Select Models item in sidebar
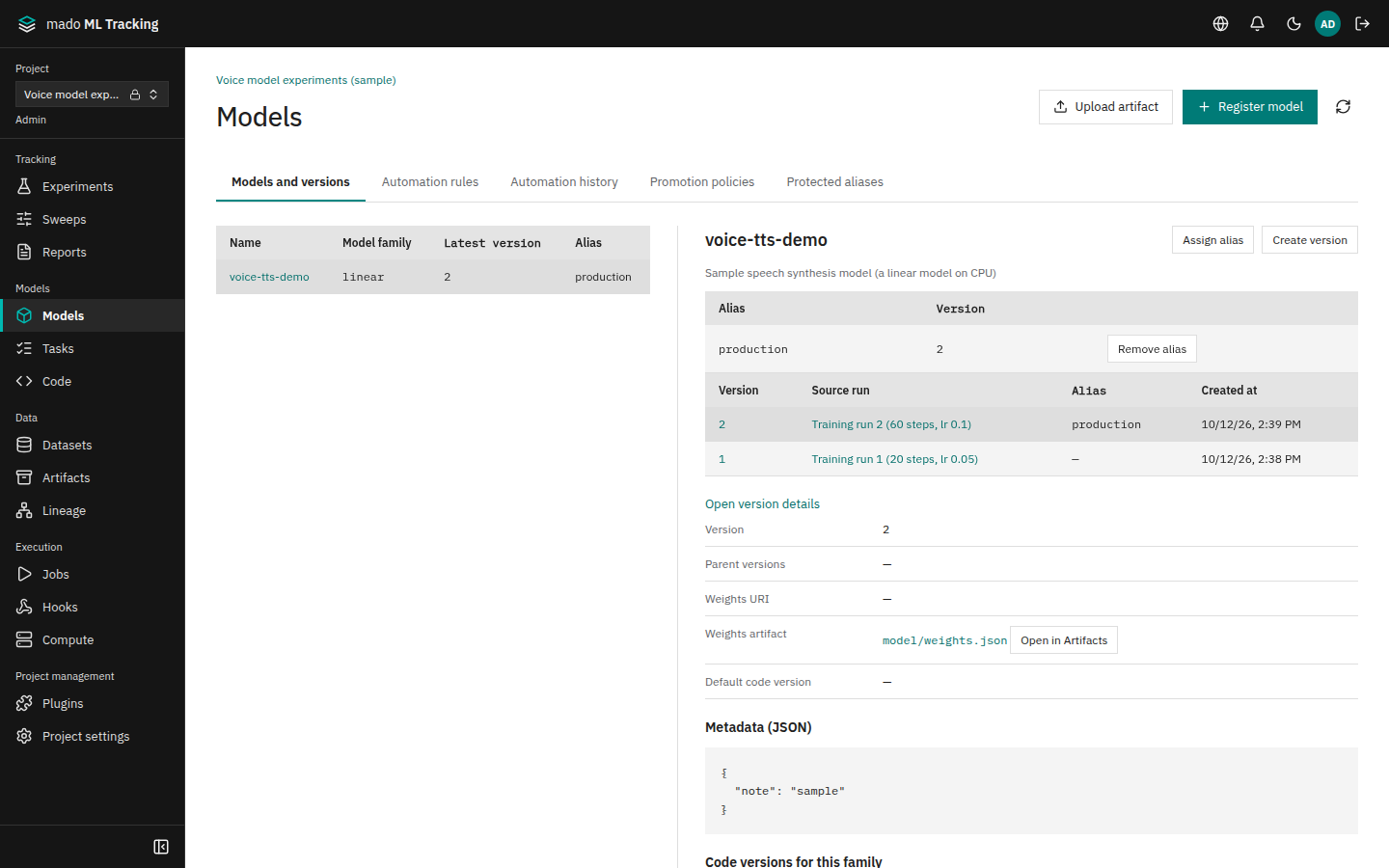The width and height of the screenshot is (1389, 868). pos(93,316)
